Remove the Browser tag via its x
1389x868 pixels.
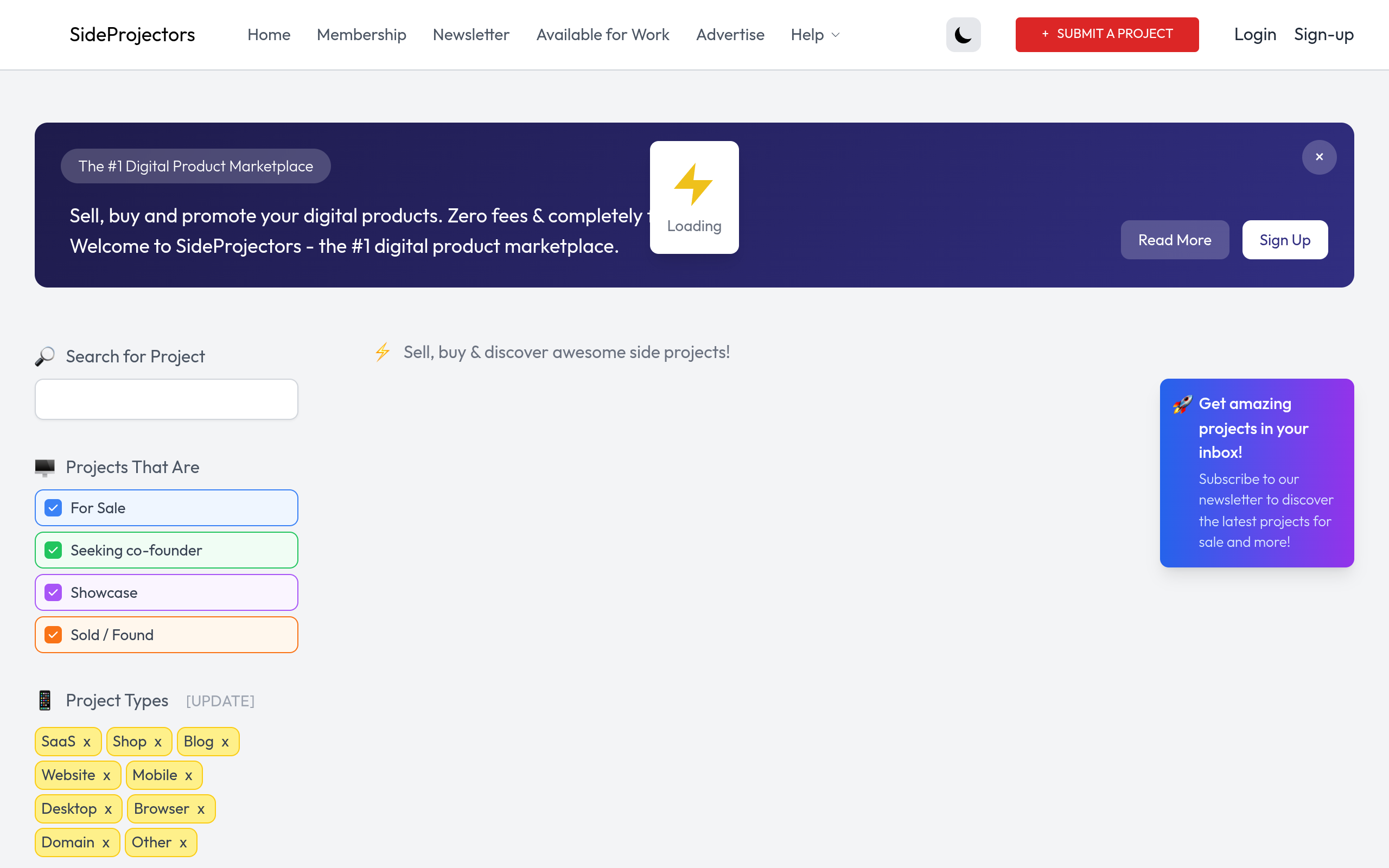point(201,809)
